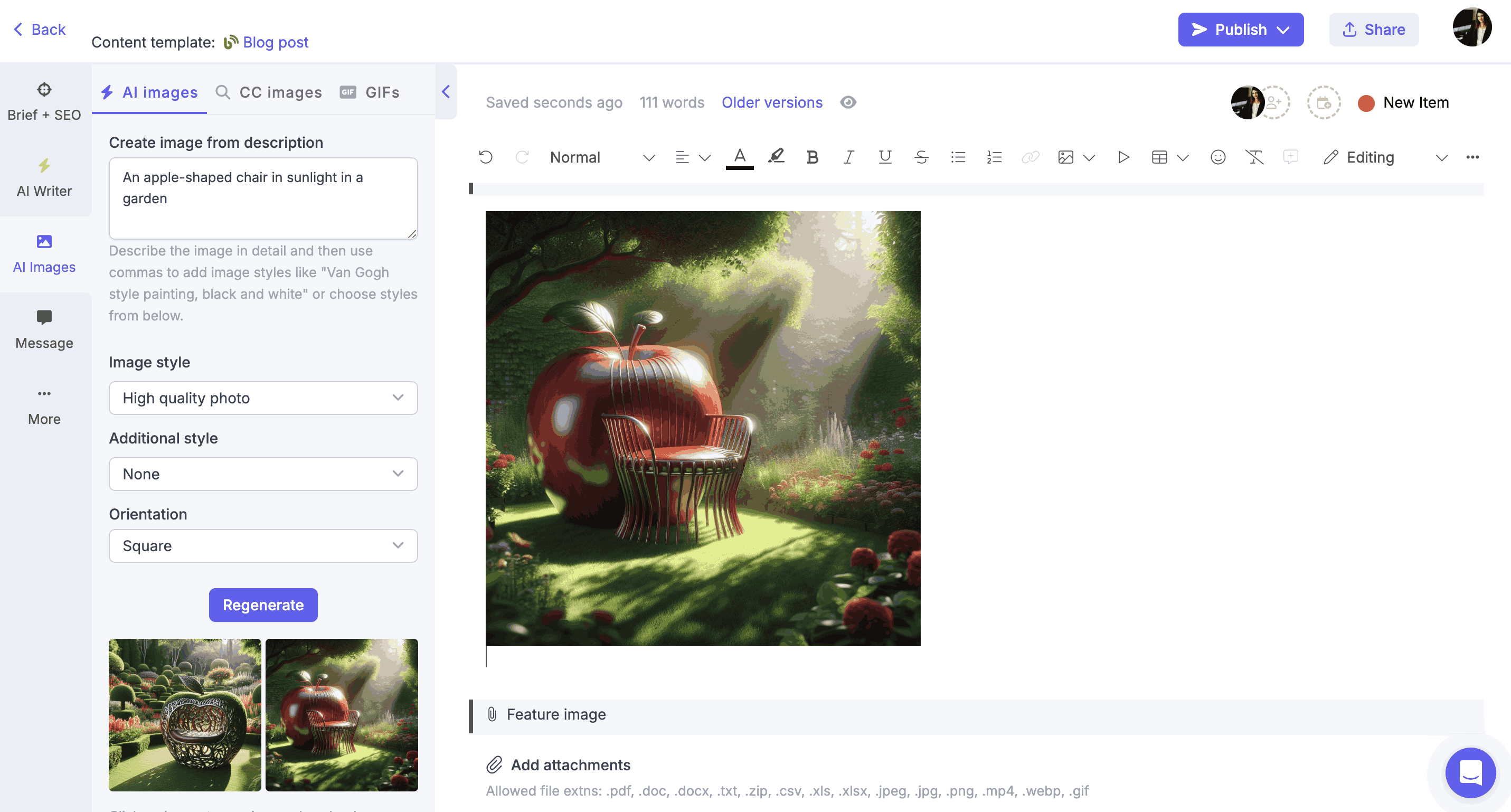
Task: Open the emoji picker
Action: 1219,157
